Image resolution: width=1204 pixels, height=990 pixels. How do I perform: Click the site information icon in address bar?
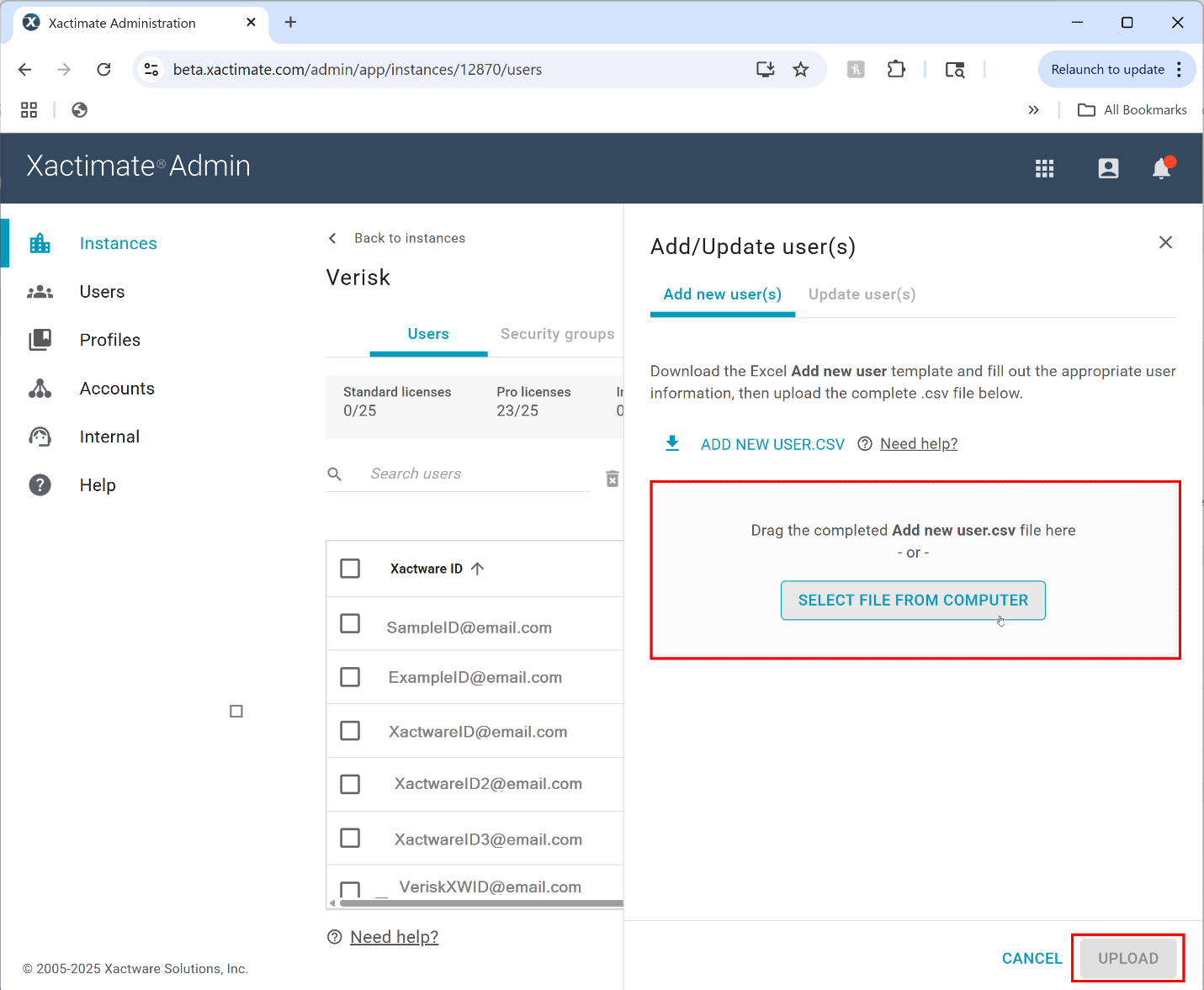click(x=151, y=70)
